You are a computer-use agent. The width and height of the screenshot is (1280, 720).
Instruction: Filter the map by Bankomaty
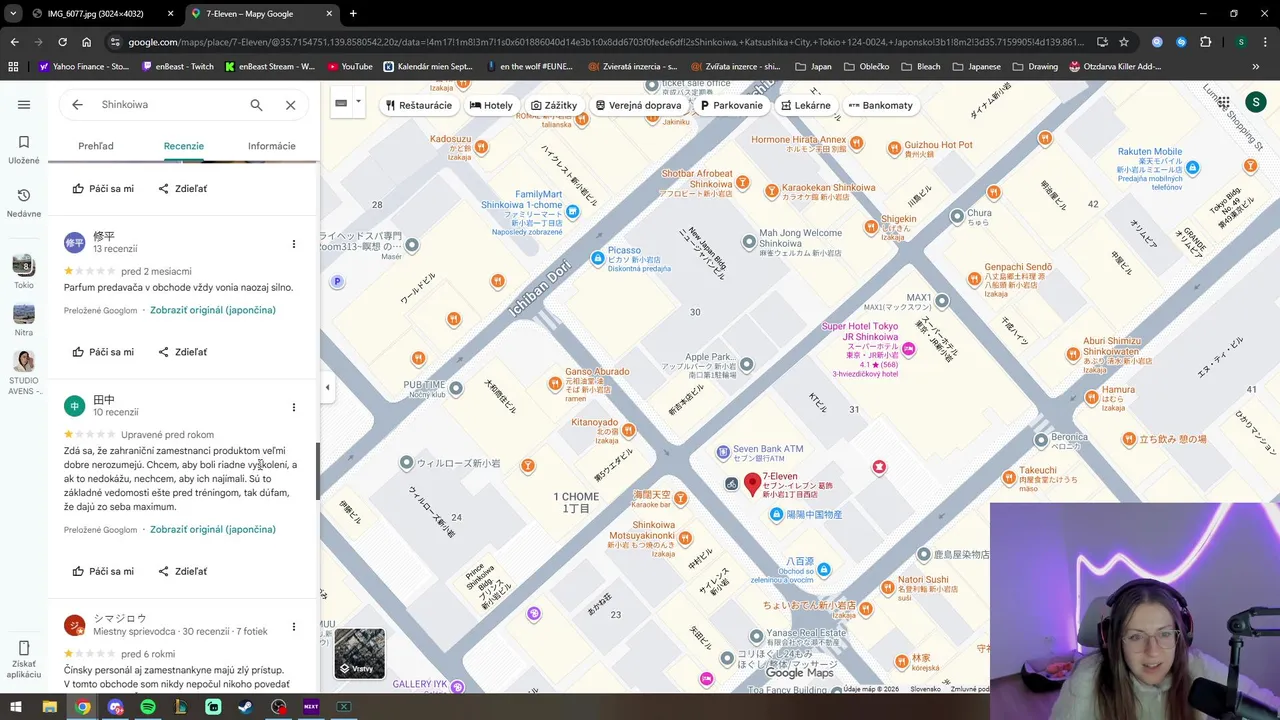click(881, 105)
